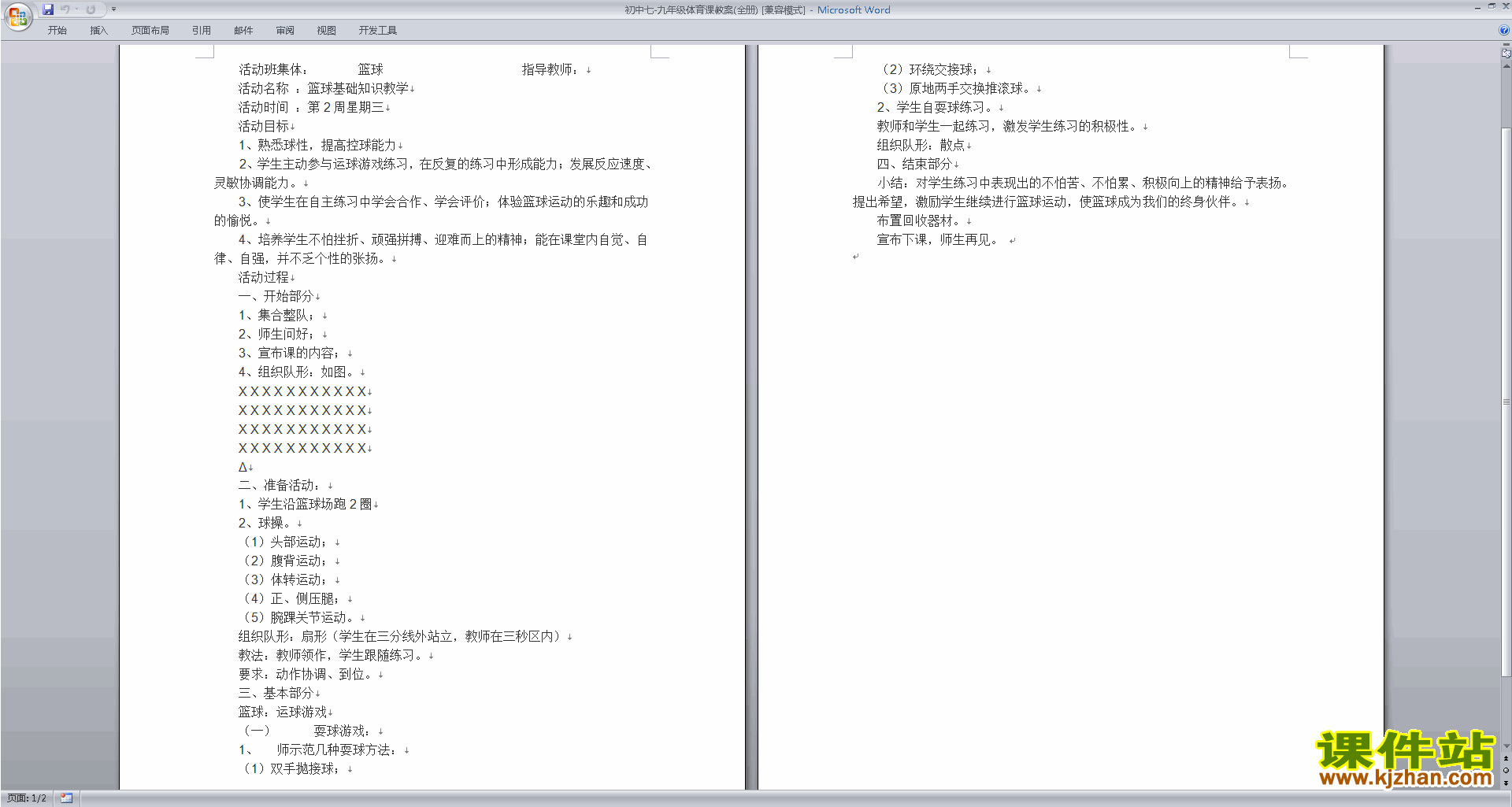
Task: Click the '指导教师：' label on page one
Action: click(x=550, y=69)
